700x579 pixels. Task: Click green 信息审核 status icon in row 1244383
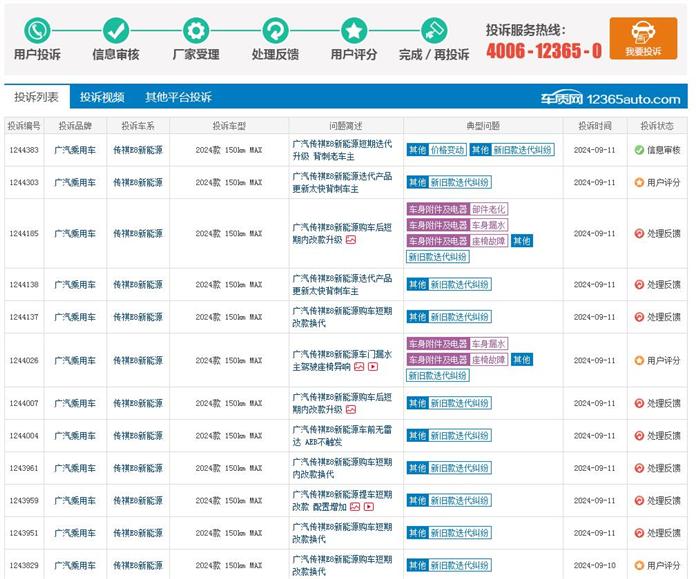click(x=639, y=150)
